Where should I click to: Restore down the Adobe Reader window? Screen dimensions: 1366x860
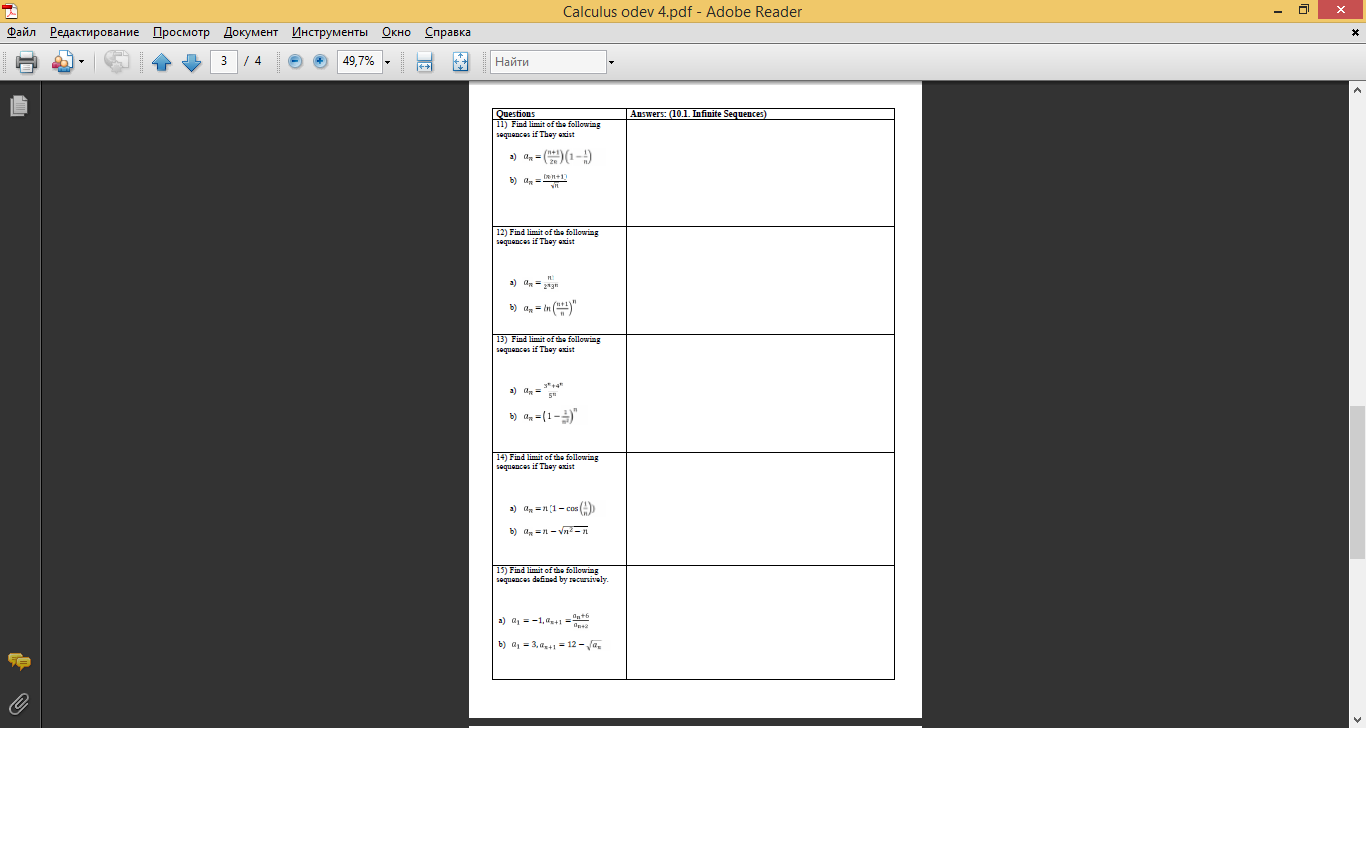tap(1304, 10)
